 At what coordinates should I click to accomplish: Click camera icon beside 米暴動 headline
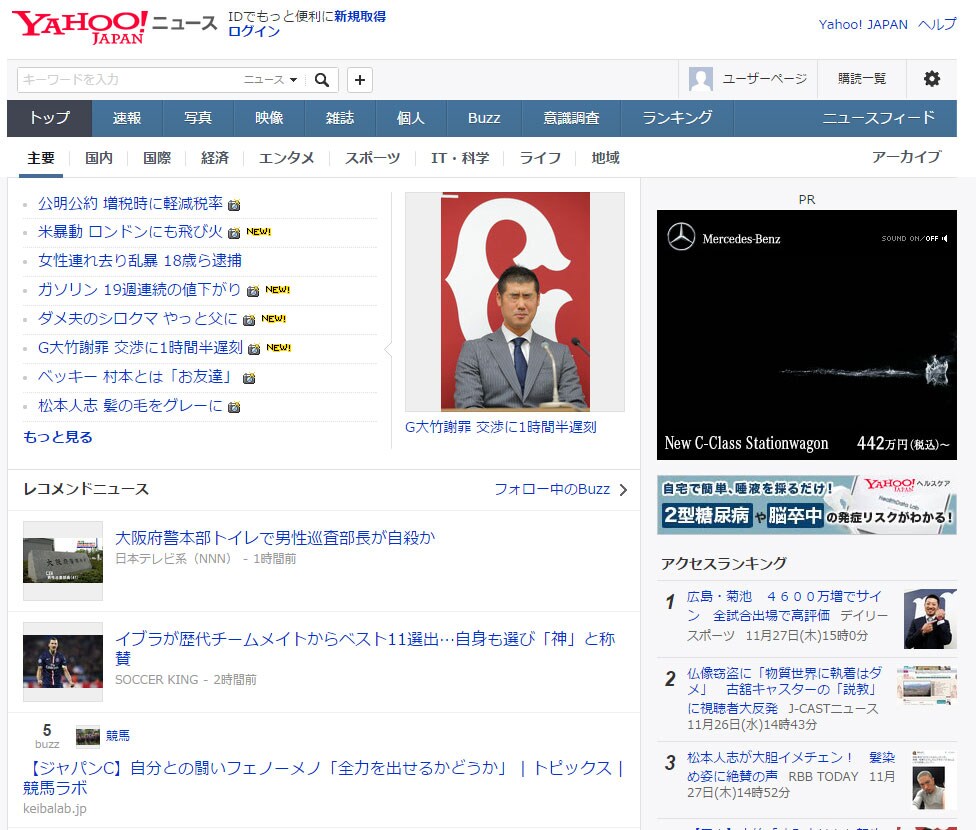[x=234, y=233]
